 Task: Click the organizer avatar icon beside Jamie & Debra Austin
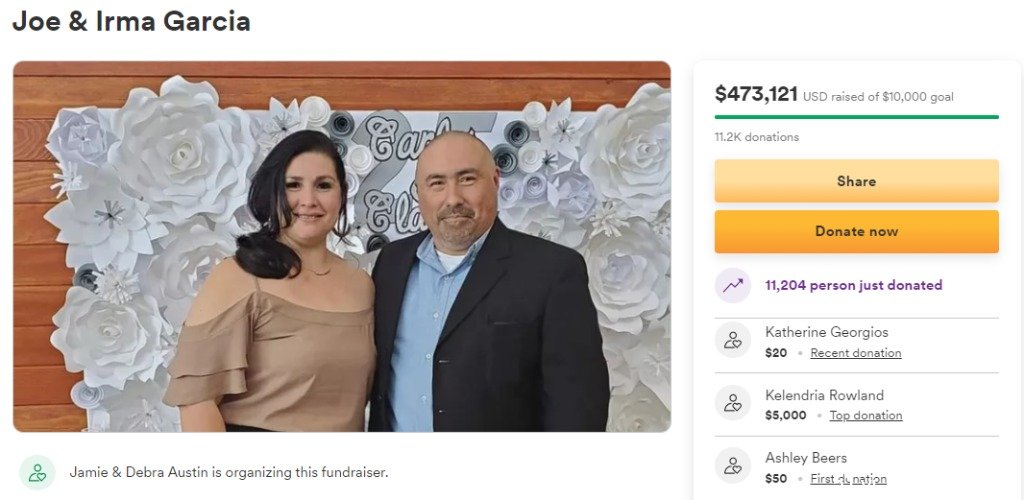coord(37,473)
